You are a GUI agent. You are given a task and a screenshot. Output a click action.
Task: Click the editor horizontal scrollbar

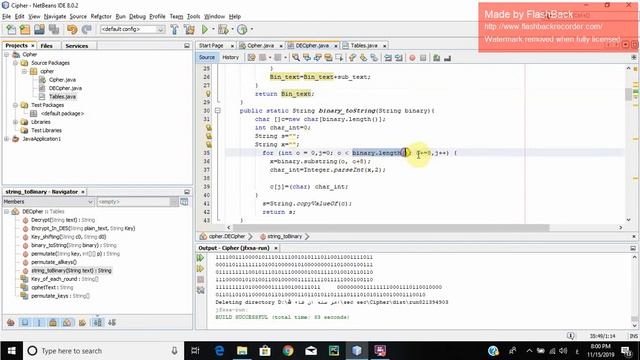(x=390, y=227)
